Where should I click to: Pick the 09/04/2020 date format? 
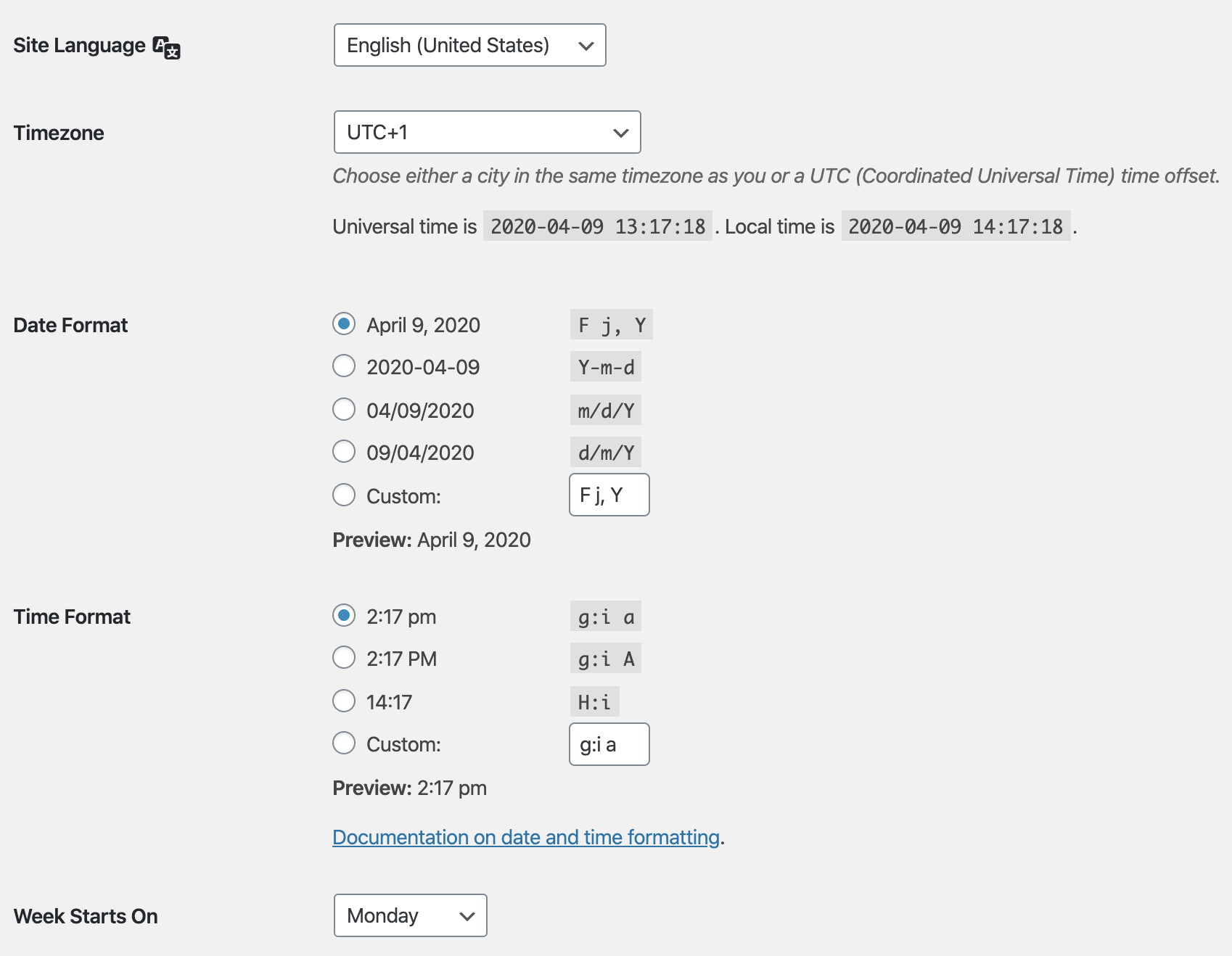coord(344,451)
